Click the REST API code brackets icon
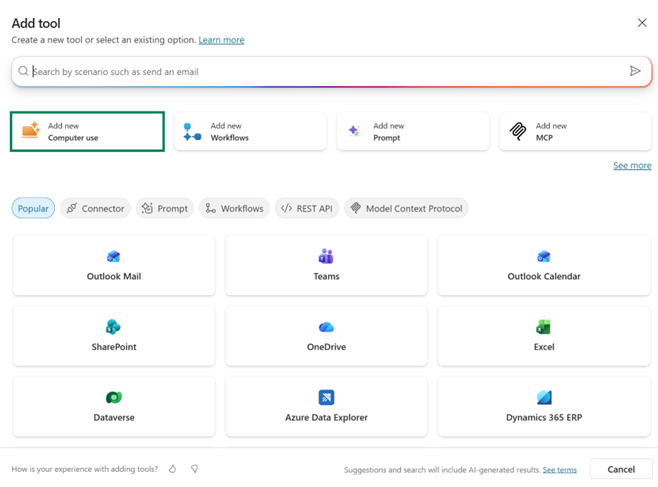This screenshot has height=487, width=658. coord(286,208)
